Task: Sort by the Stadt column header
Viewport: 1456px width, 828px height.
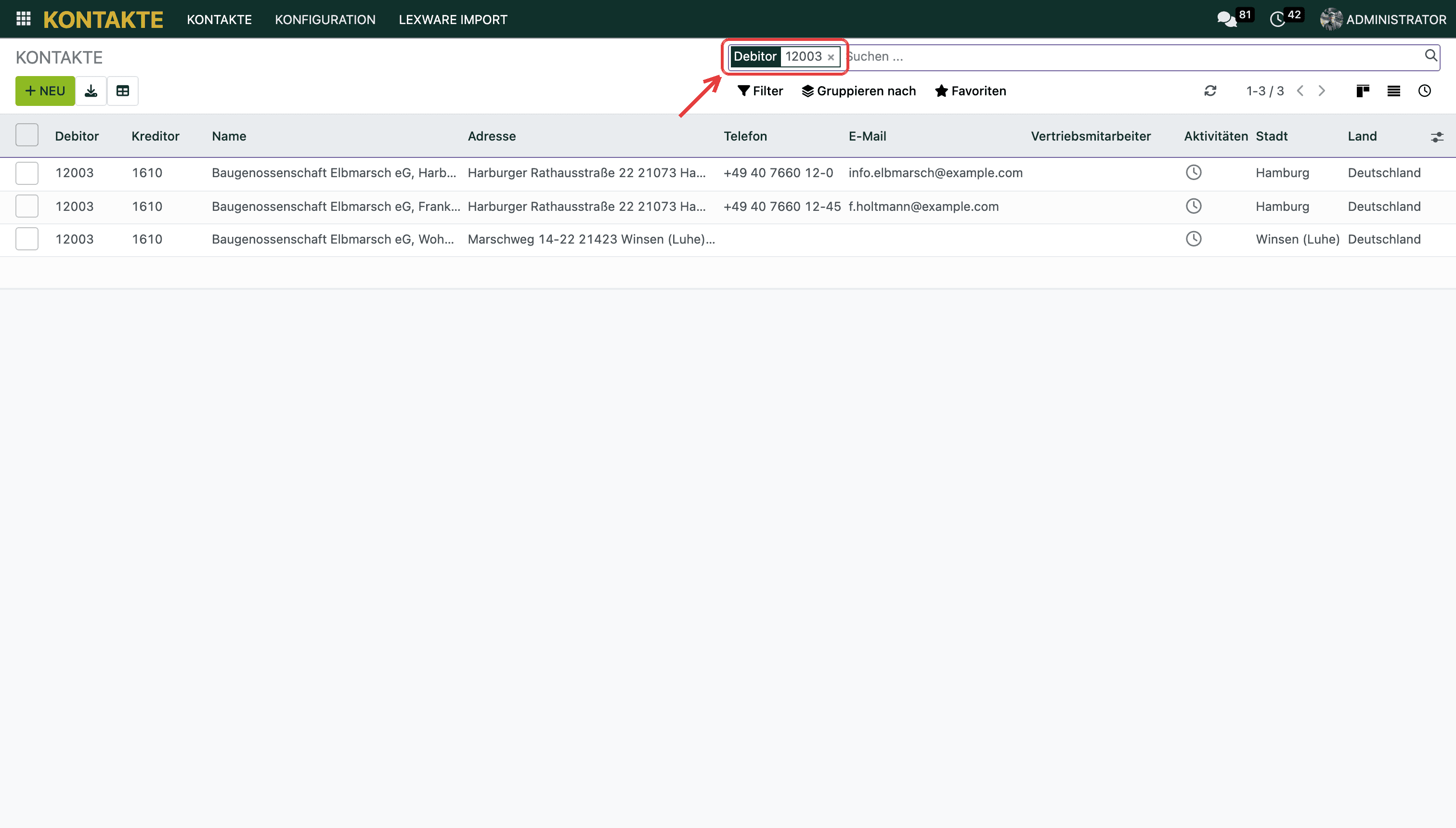Action: point(1272,137)
